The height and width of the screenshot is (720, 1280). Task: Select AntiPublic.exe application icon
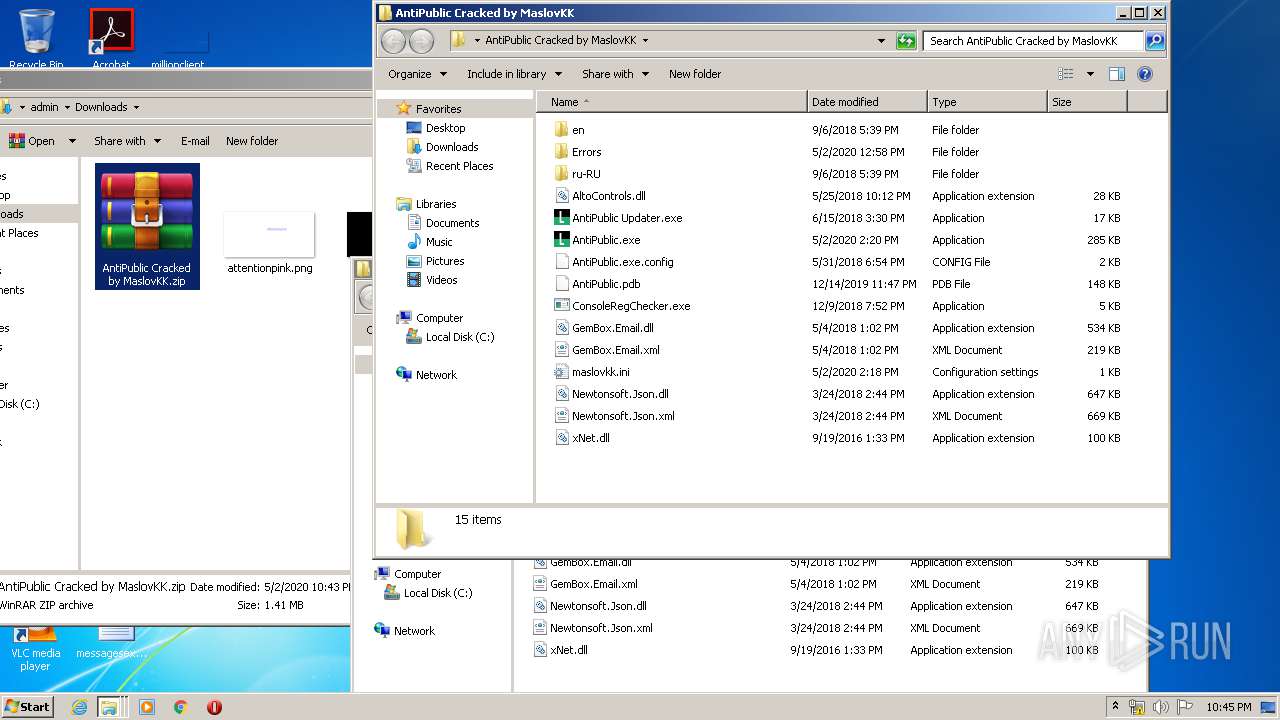coord(561,240)
